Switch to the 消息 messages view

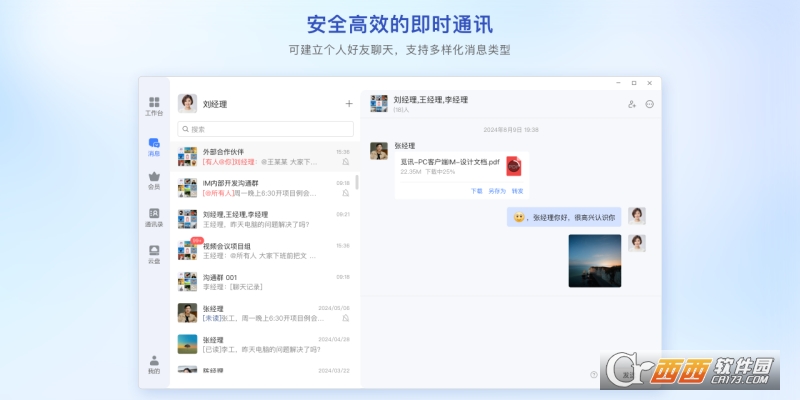[154, 147]
